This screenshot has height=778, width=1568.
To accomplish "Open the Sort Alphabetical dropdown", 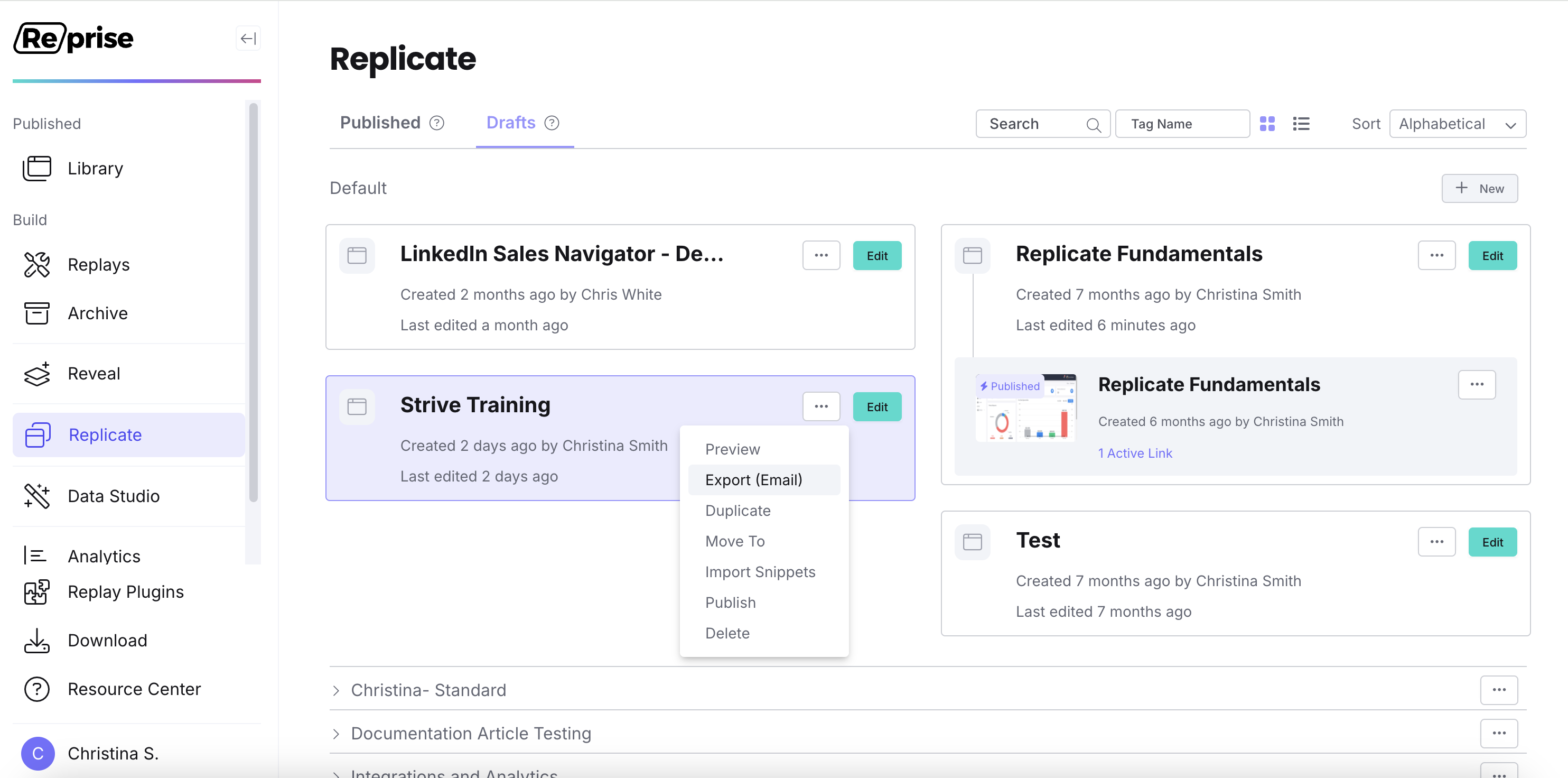I will click(x=1457, y=124).
